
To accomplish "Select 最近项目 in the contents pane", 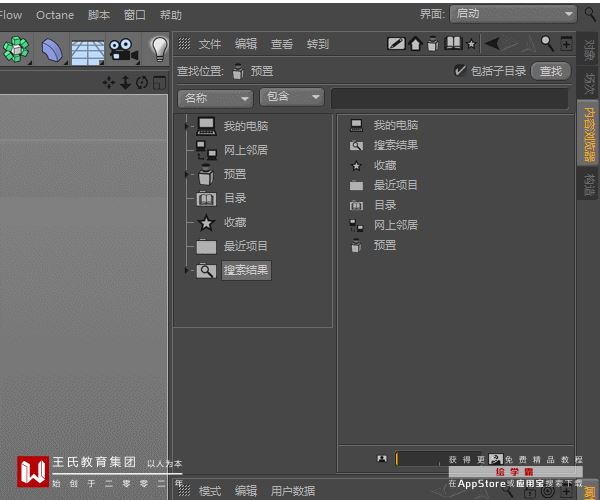I will point(396,185).
